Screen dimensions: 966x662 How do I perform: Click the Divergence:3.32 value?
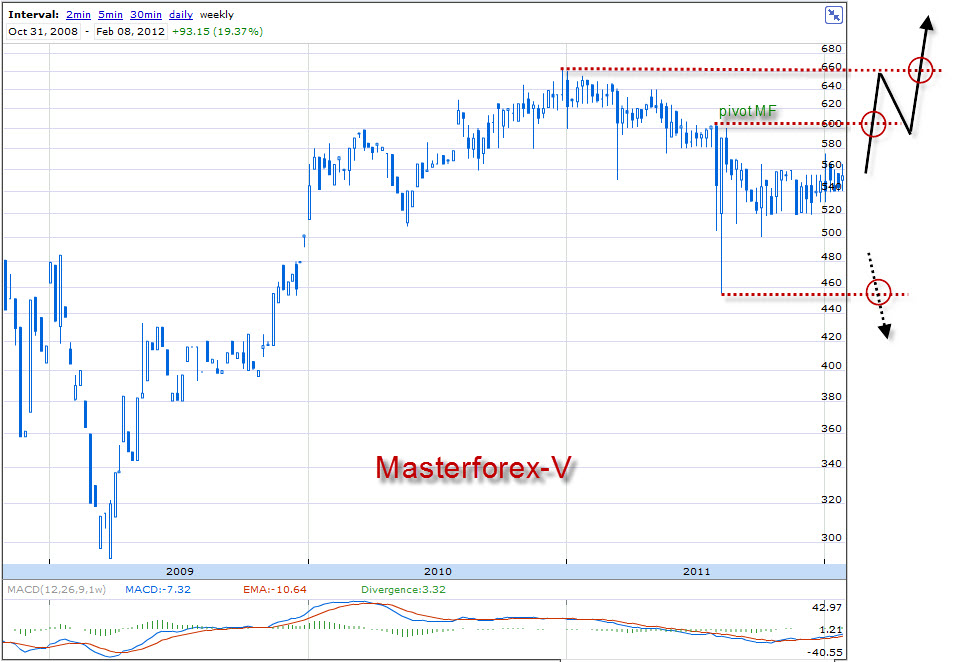[x=404, y=589]
